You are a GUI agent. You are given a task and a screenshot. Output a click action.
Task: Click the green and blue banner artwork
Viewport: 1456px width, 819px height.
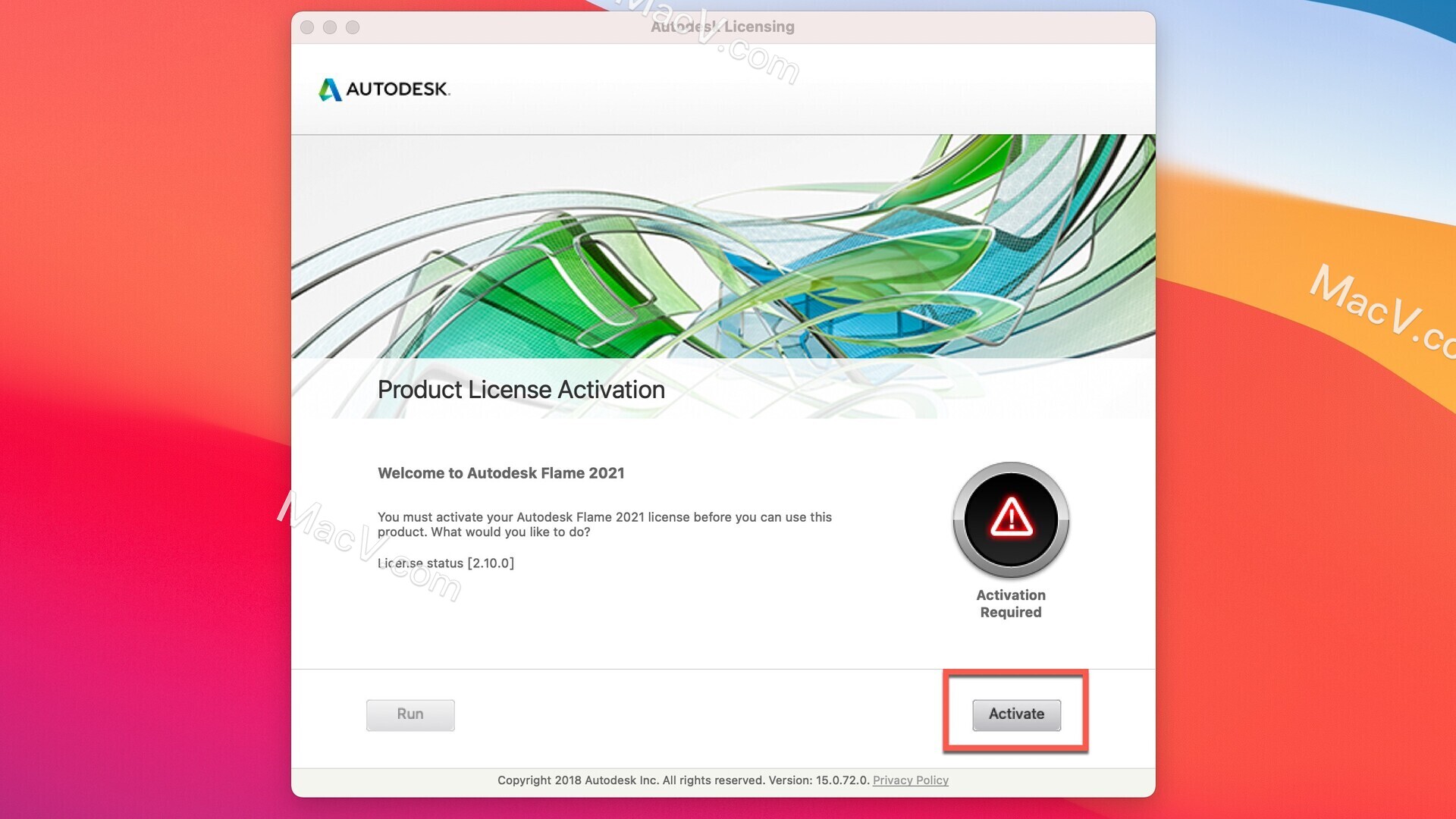tap(723, 246)
